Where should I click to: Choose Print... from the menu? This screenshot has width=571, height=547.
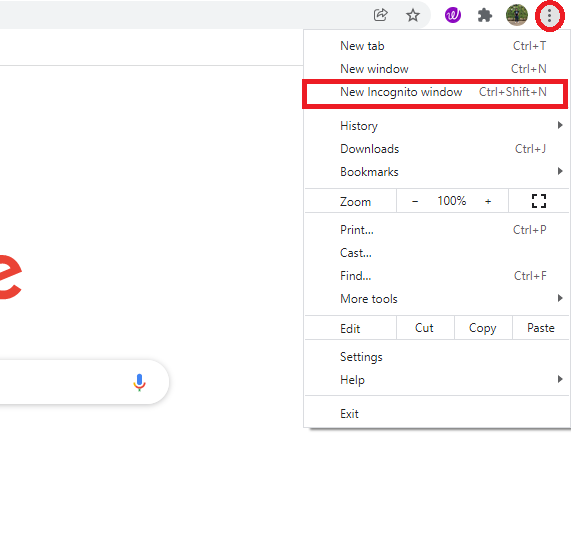click(436, 230)
